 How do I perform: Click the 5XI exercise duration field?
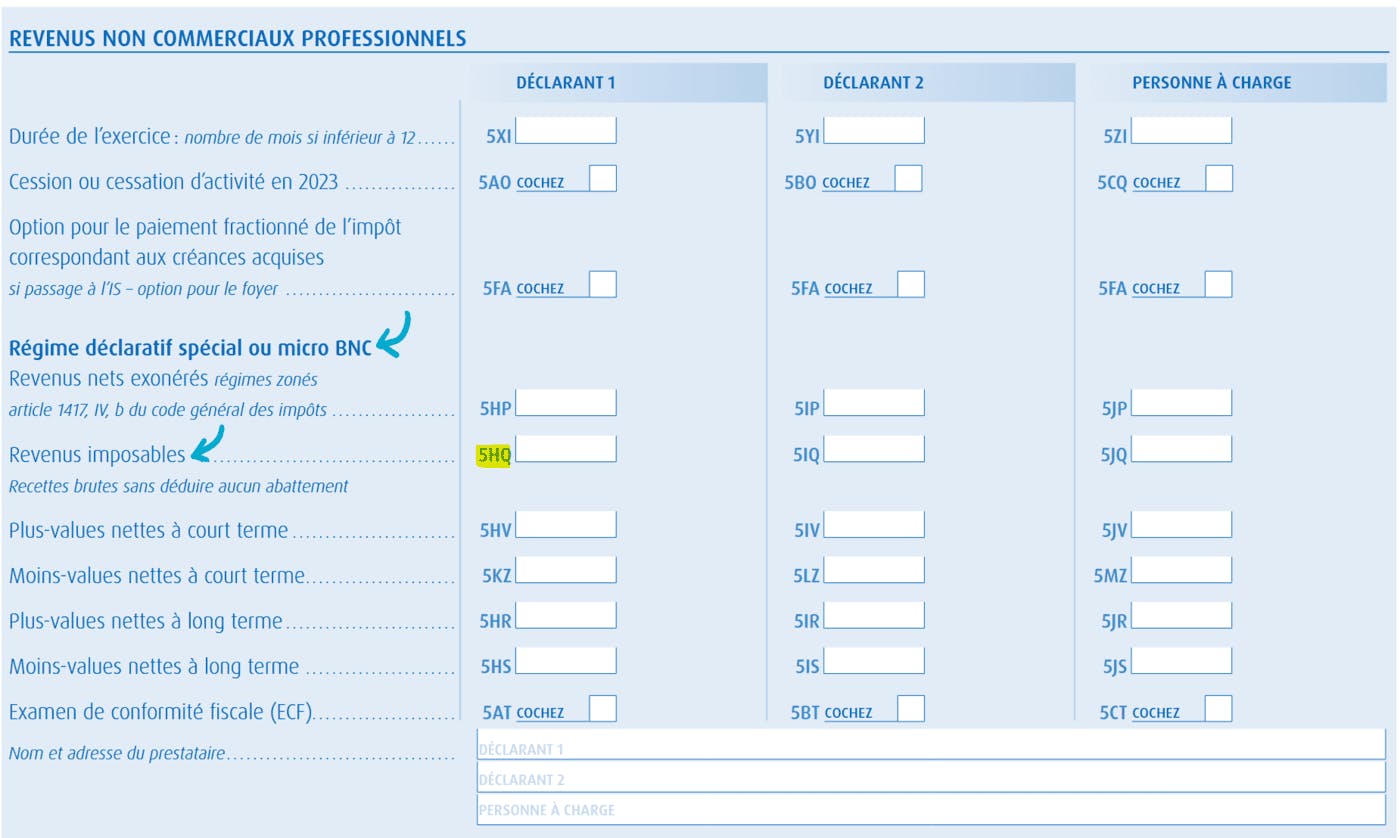(566, 131)
